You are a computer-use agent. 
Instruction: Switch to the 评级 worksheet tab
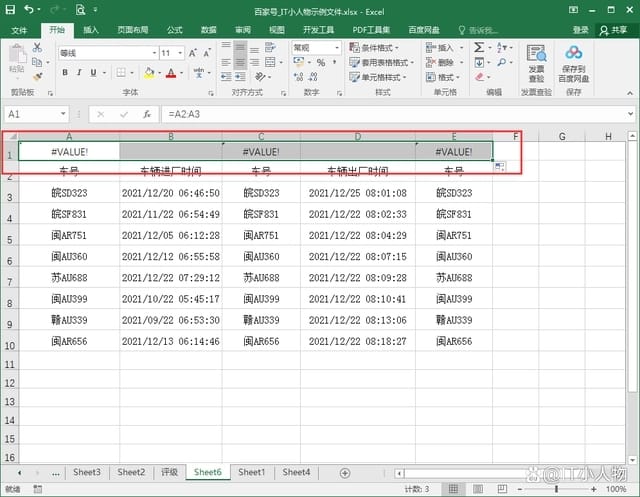169,472
